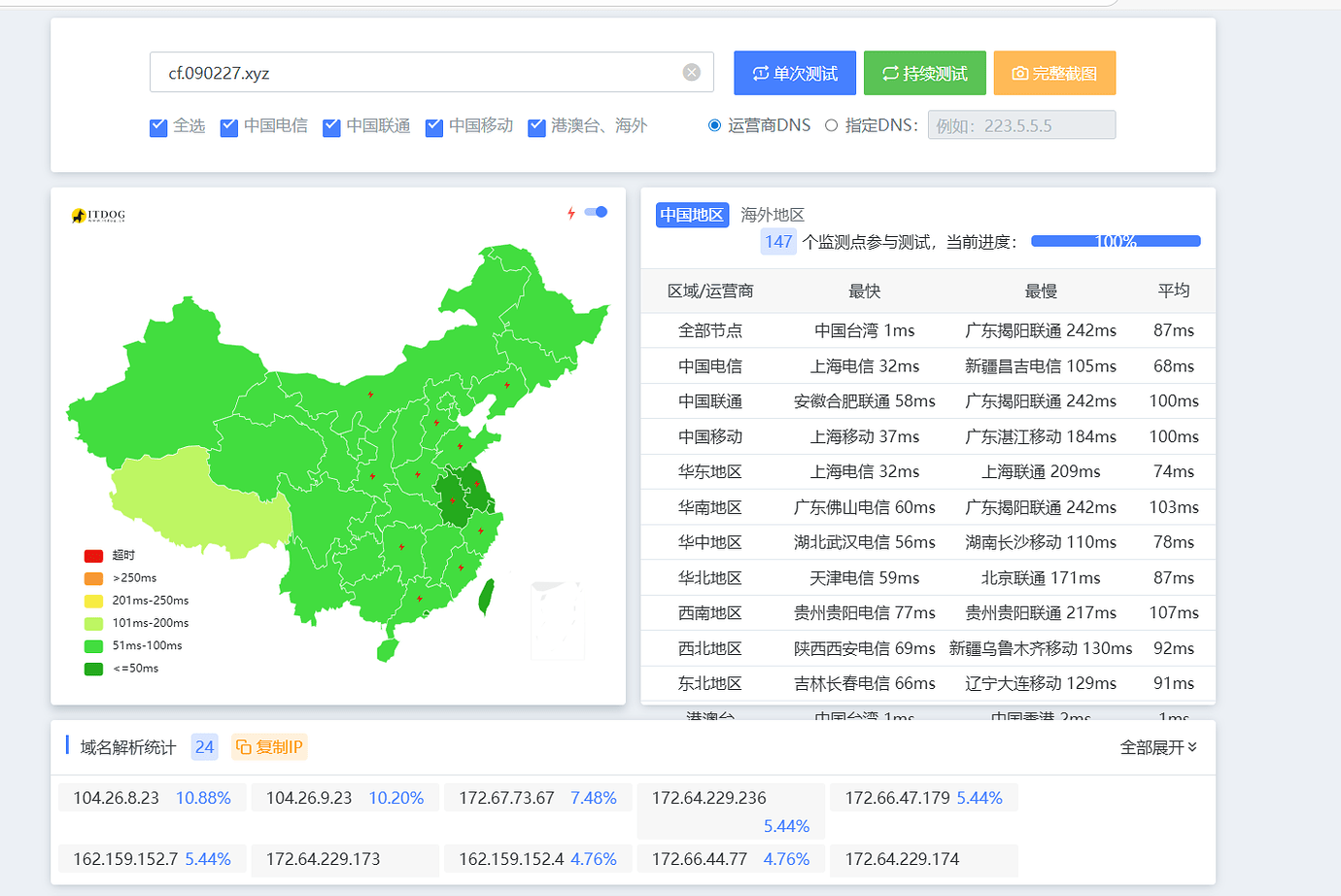1341x896 pixels.
Task: Click the 区域/运营商 column header
Action: pos(710,291)
